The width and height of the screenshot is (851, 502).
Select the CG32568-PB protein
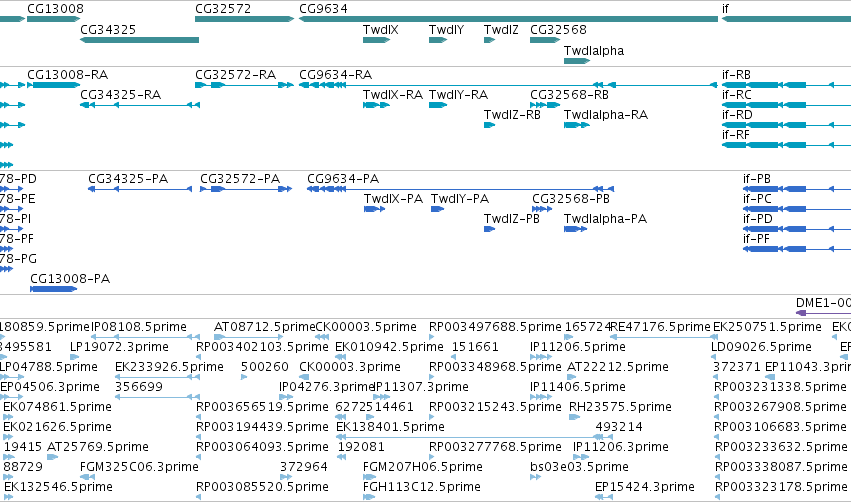pos(542,209)
